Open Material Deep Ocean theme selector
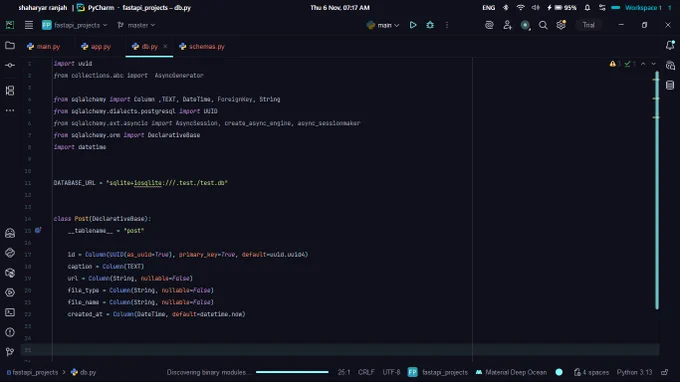Viewport: 680px width, 382px height. click(x=511, y=372)
